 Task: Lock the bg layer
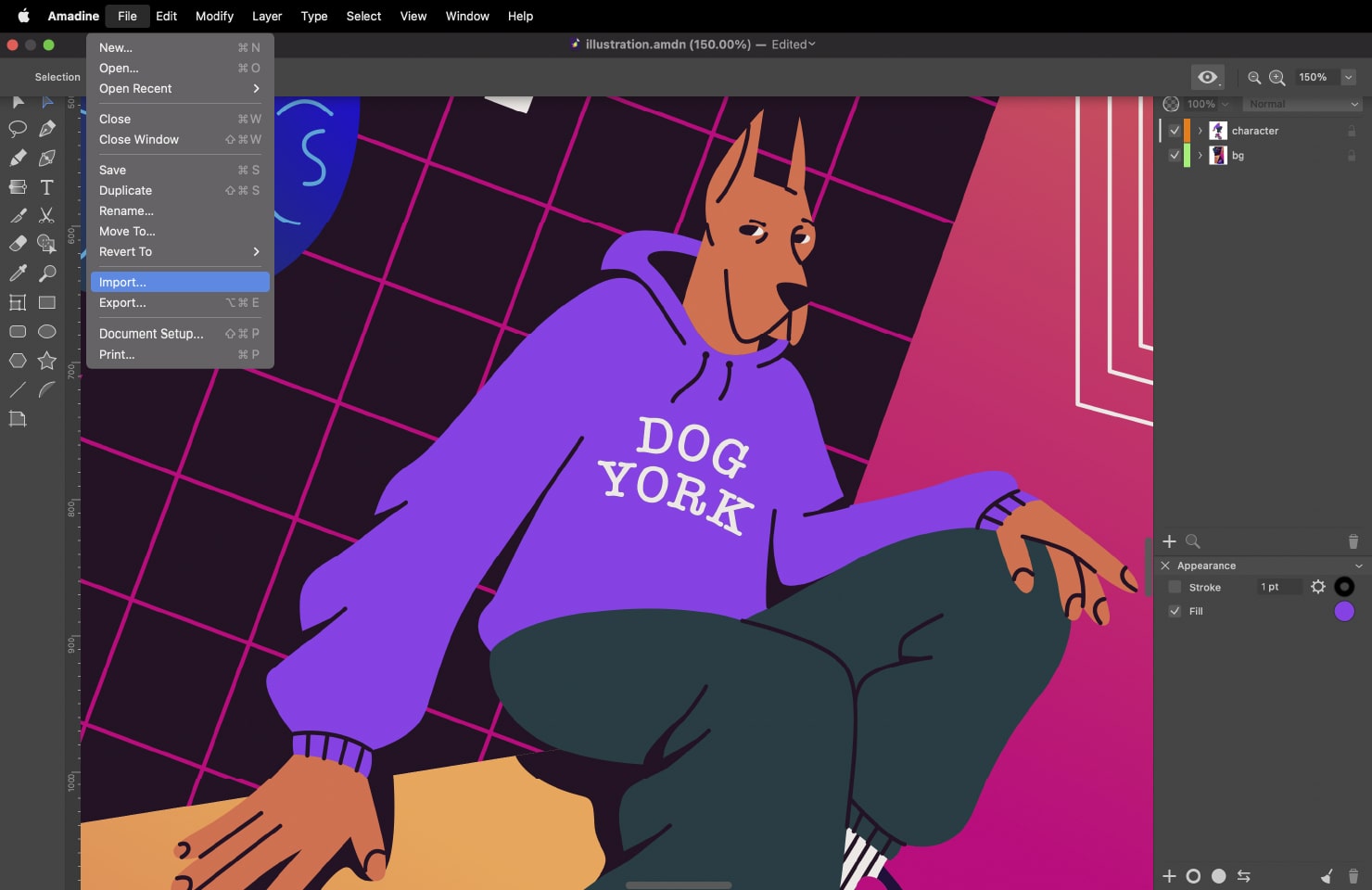click(x=1352, y=155)
